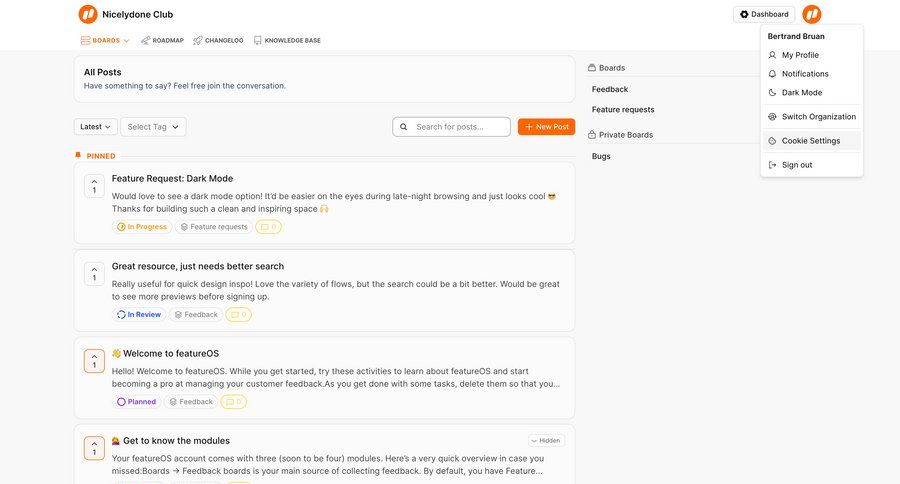Click comment count icon on Dark Mode post
This screenshot has height=484, width=900.
click(268, 227)
